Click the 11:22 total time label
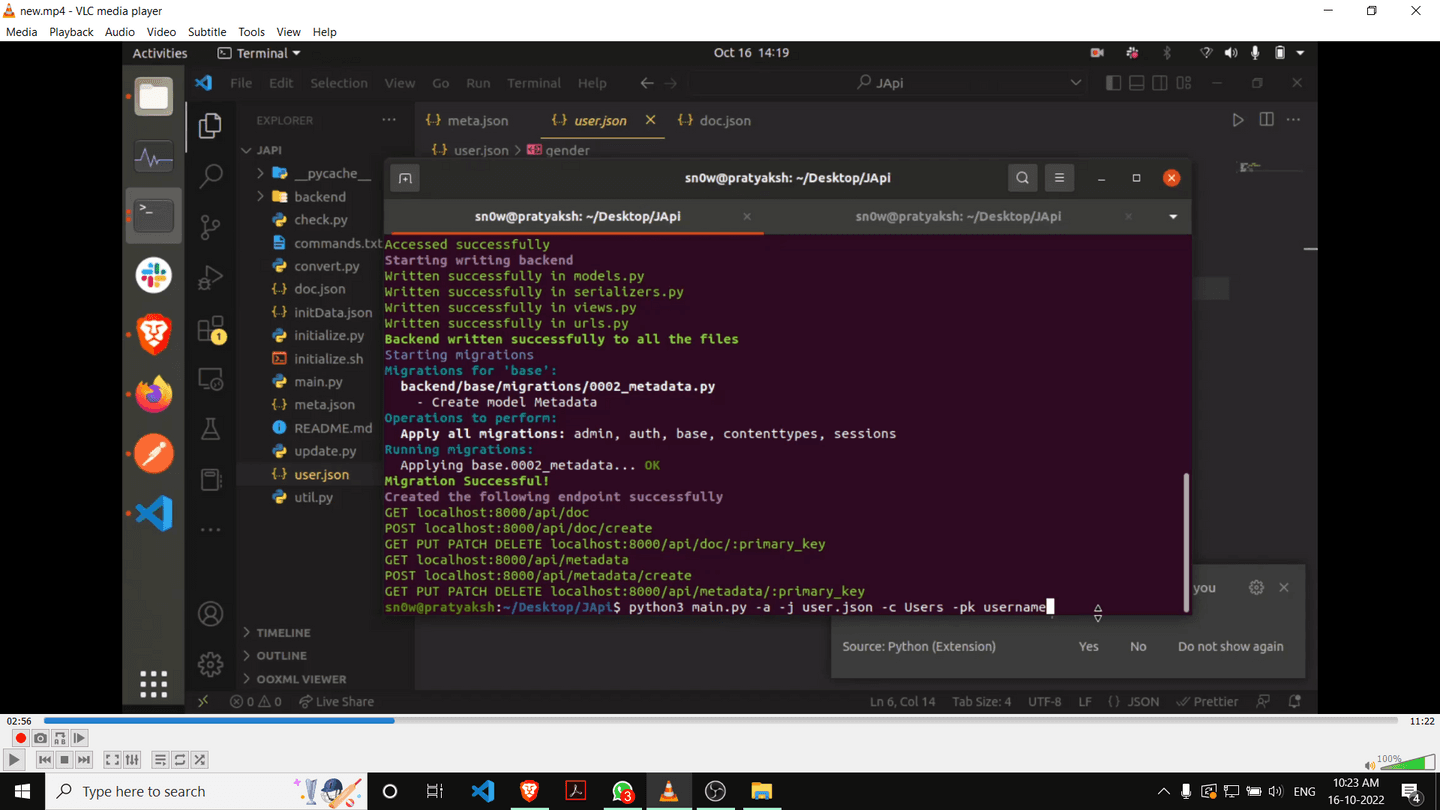This screenshot has height=810, width=1440. (x=1422, y=721)
